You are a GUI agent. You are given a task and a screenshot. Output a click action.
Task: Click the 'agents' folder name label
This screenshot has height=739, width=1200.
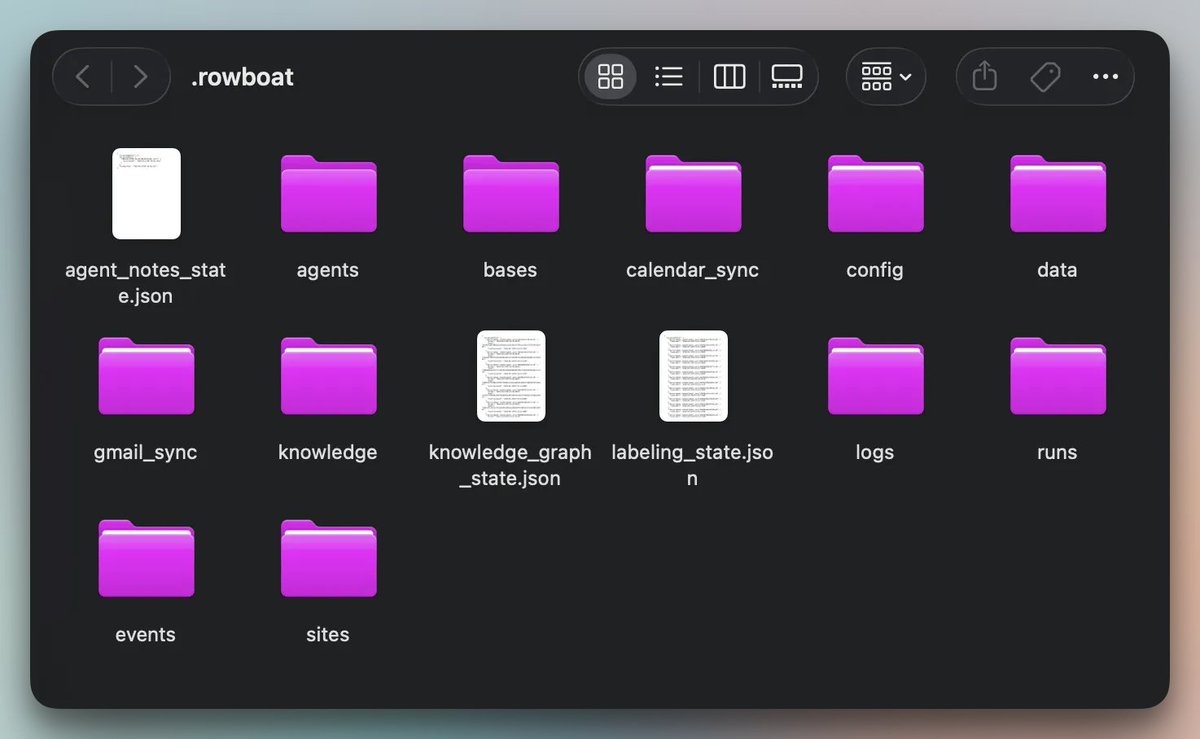328,270
